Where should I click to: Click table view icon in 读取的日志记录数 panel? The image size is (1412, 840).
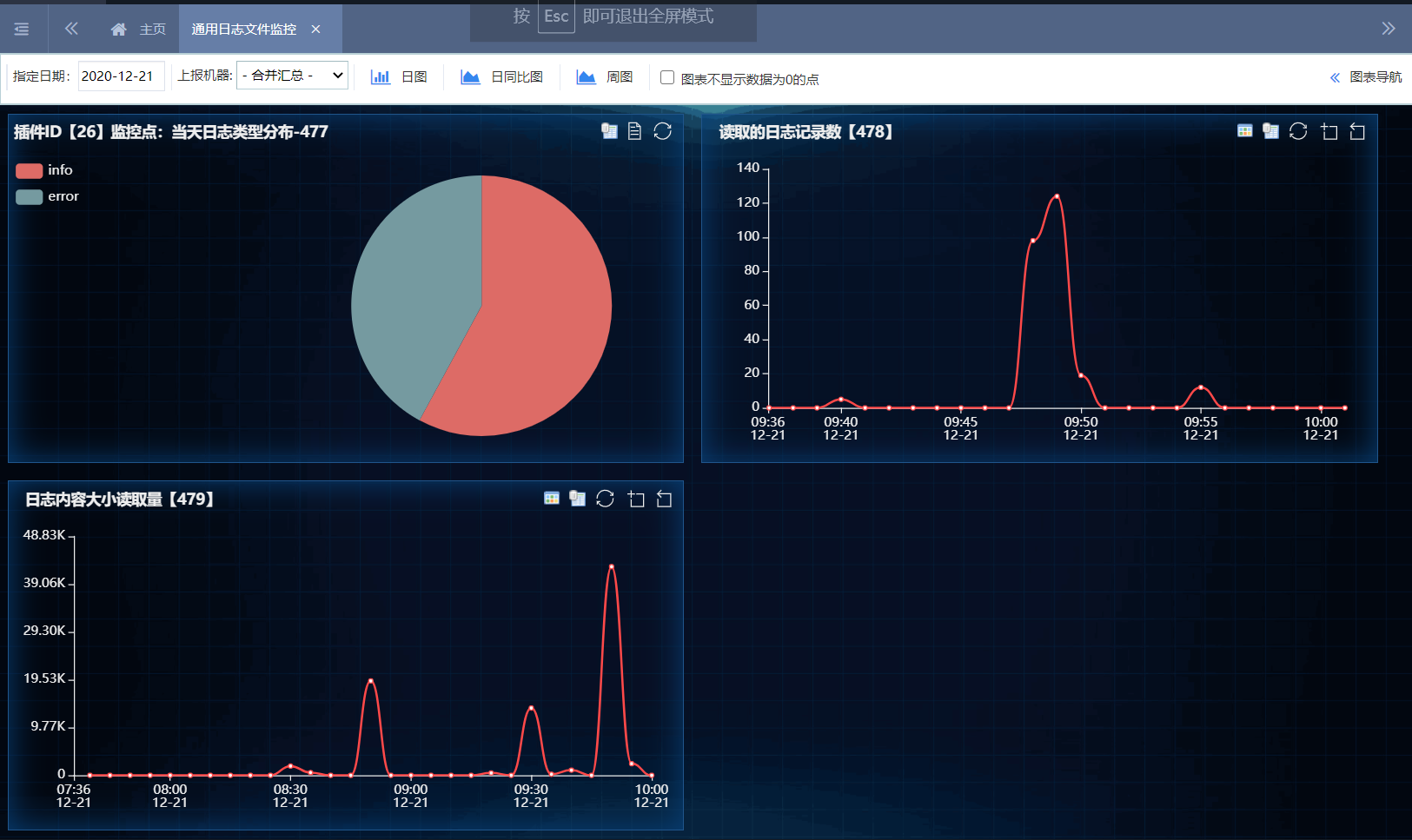click(x=1244, y=131)
